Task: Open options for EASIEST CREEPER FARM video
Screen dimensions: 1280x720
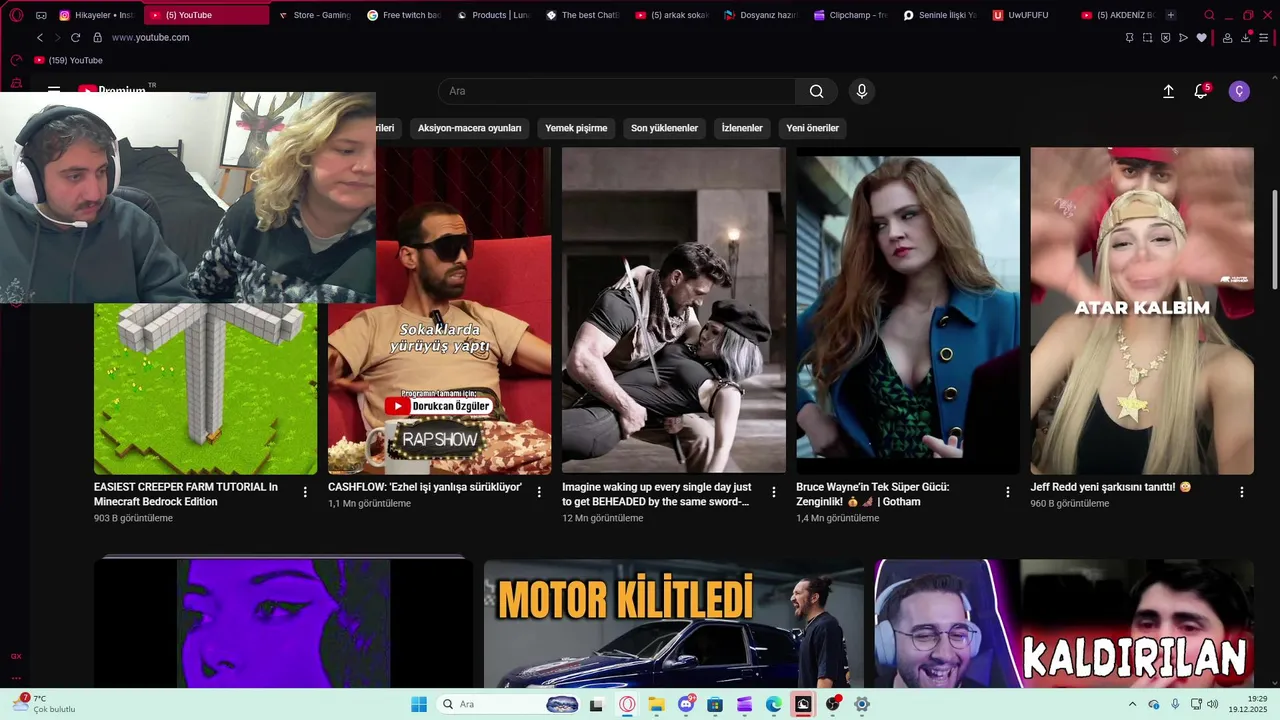Action: 305,492
